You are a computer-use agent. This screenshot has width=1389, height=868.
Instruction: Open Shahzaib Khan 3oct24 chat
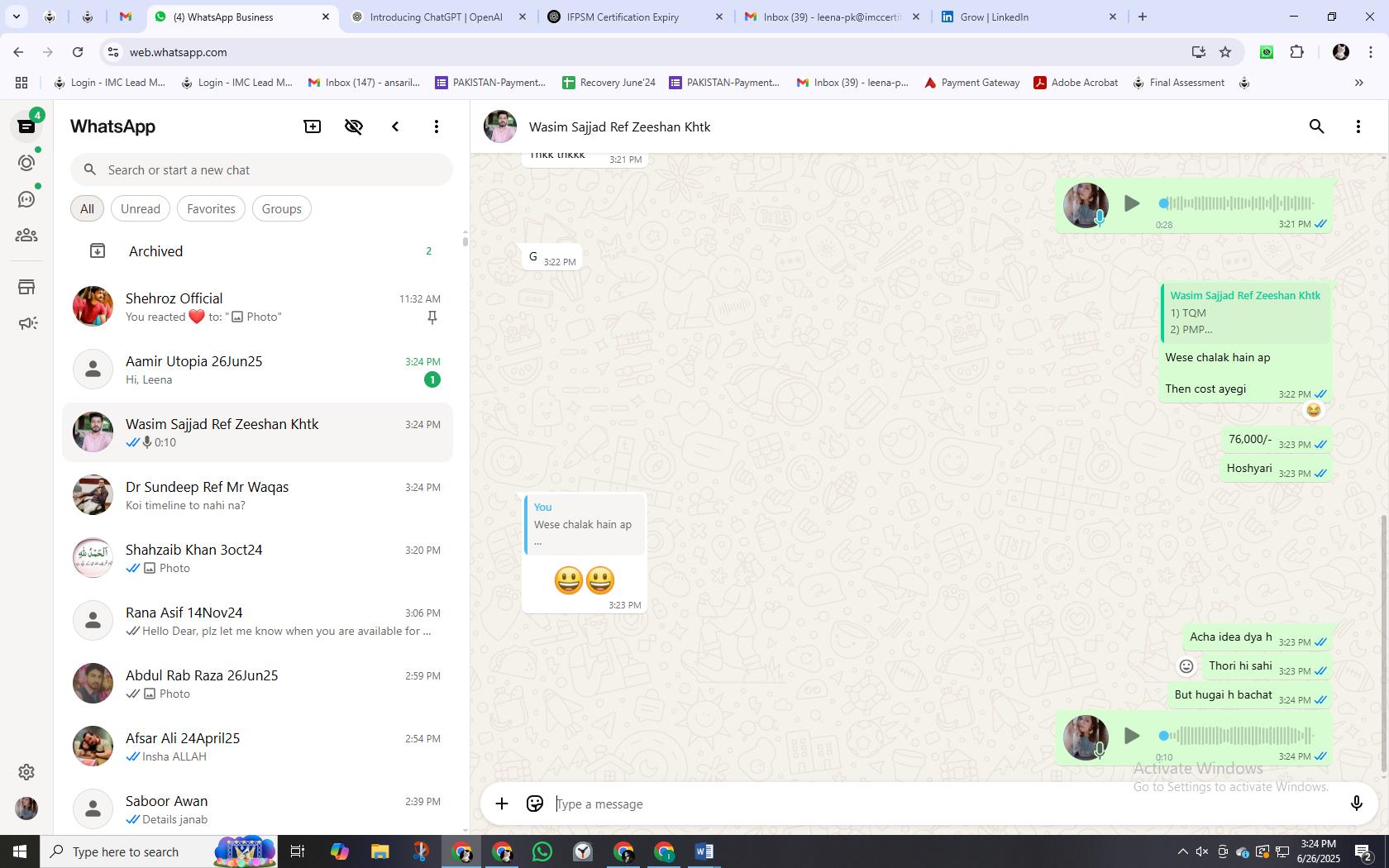(x=258, y=558)
